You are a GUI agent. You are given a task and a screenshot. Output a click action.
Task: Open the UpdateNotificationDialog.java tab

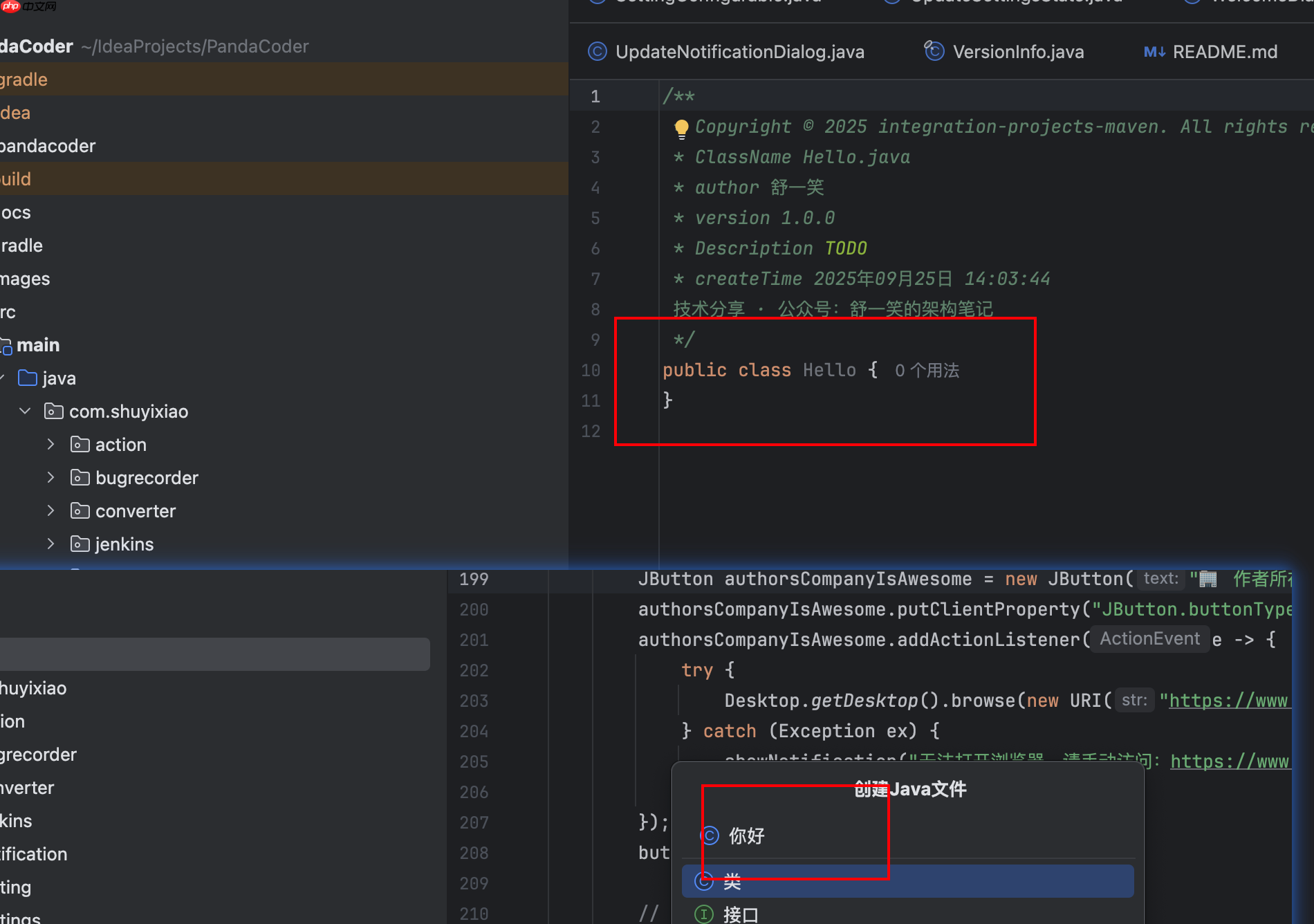pos(740,51)
